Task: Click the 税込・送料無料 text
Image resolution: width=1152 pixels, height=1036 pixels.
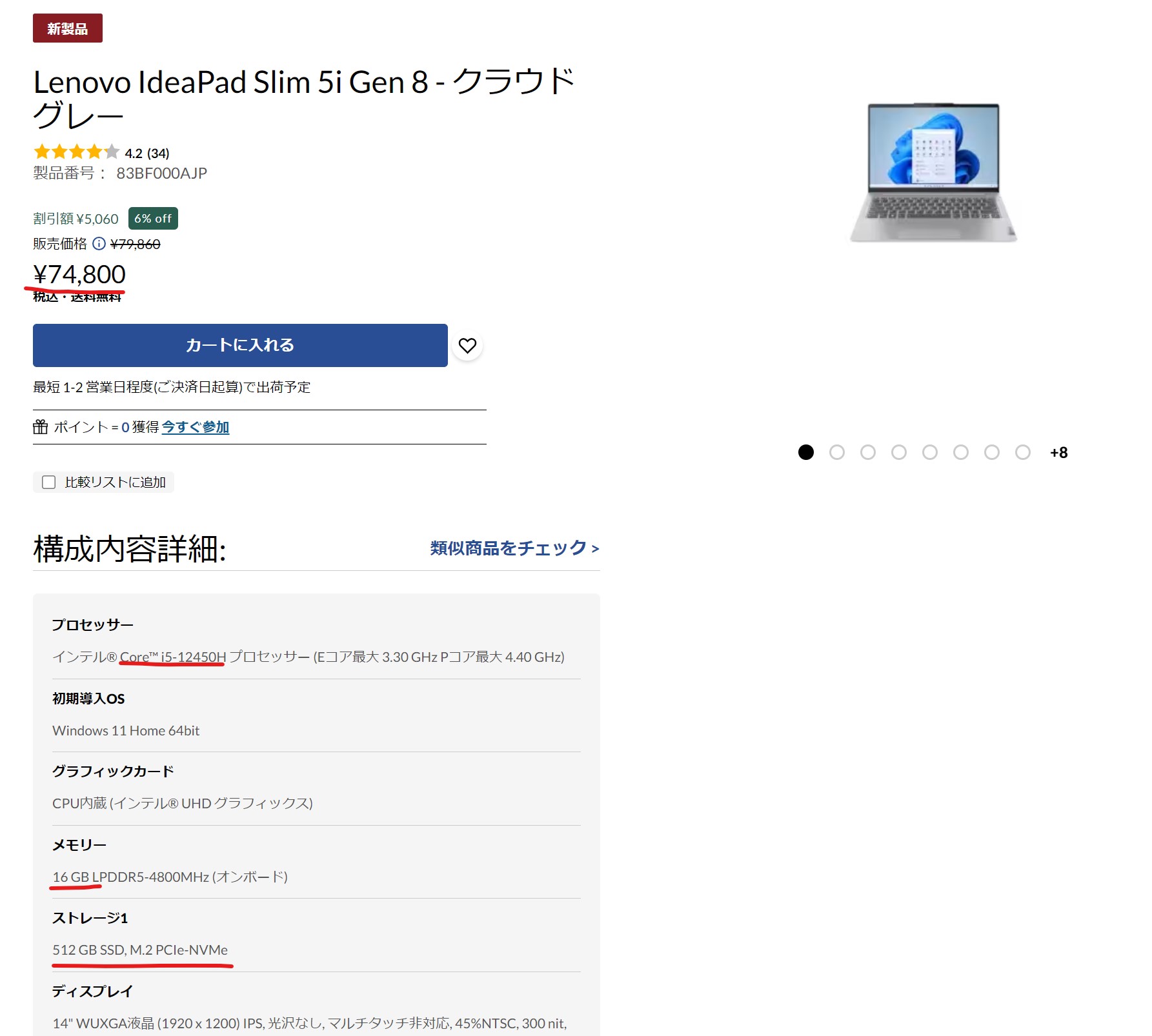Action: [77, 297]
